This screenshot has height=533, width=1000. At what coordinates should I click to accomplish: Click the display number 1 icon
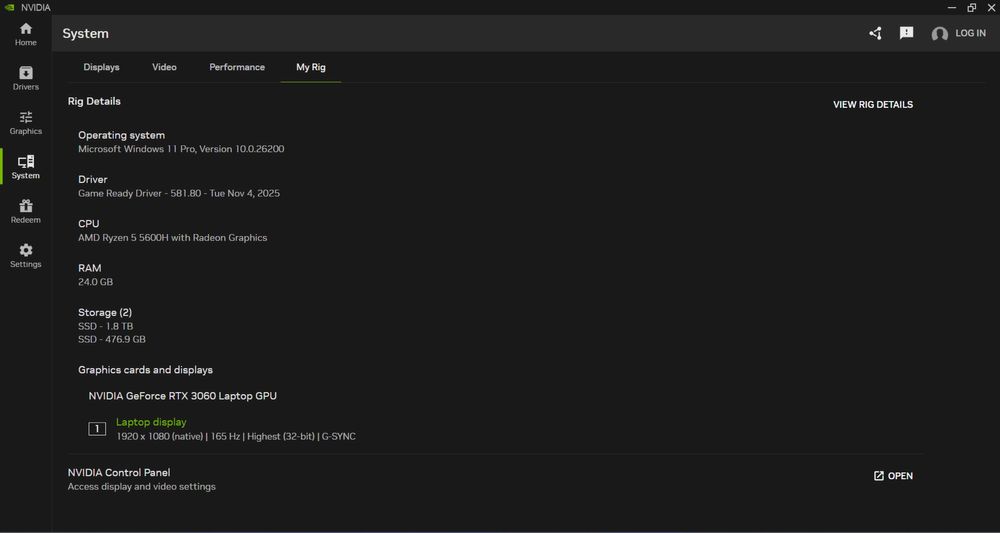click(x=97, y=429)
